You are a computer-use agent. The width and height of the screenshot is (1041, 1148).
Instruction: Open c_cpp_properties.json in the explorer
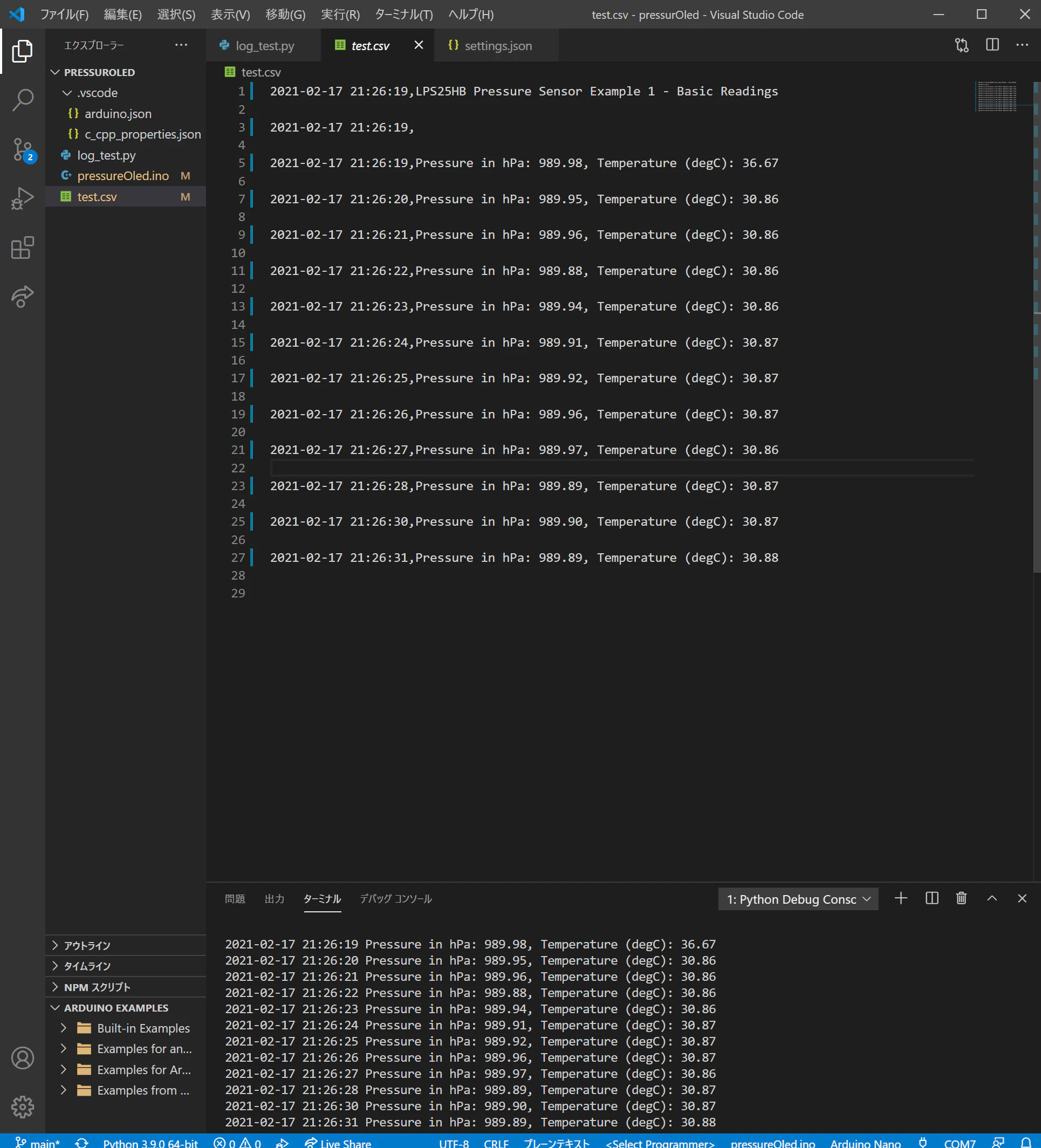click(125, 134)
